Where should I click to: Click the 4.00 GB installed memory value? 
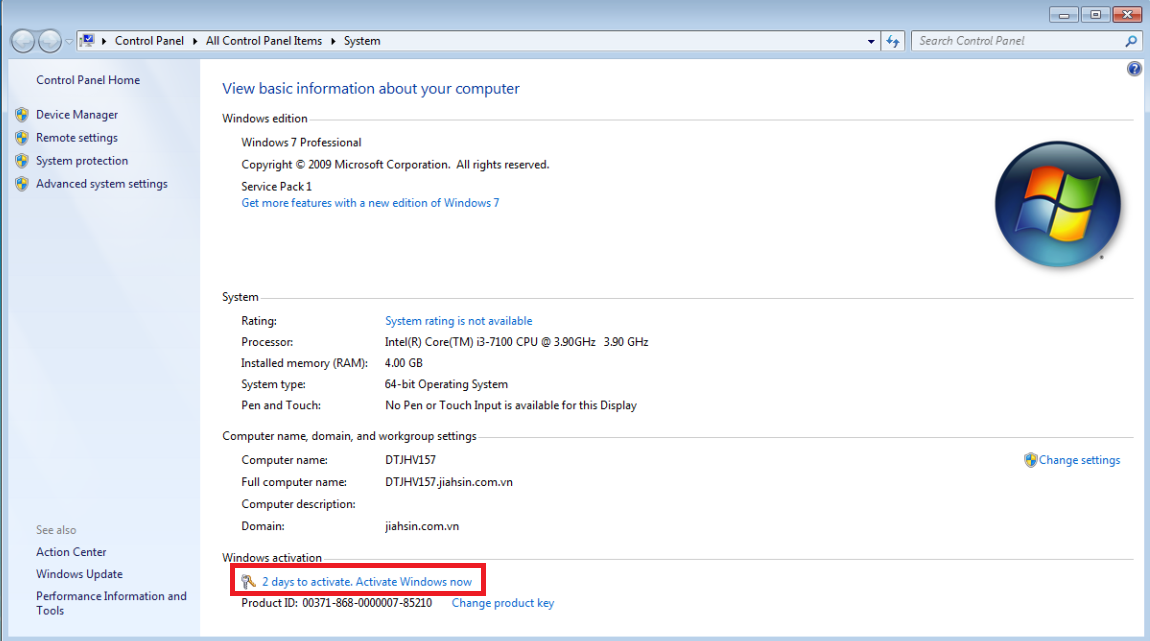click(x=404, y=363)
